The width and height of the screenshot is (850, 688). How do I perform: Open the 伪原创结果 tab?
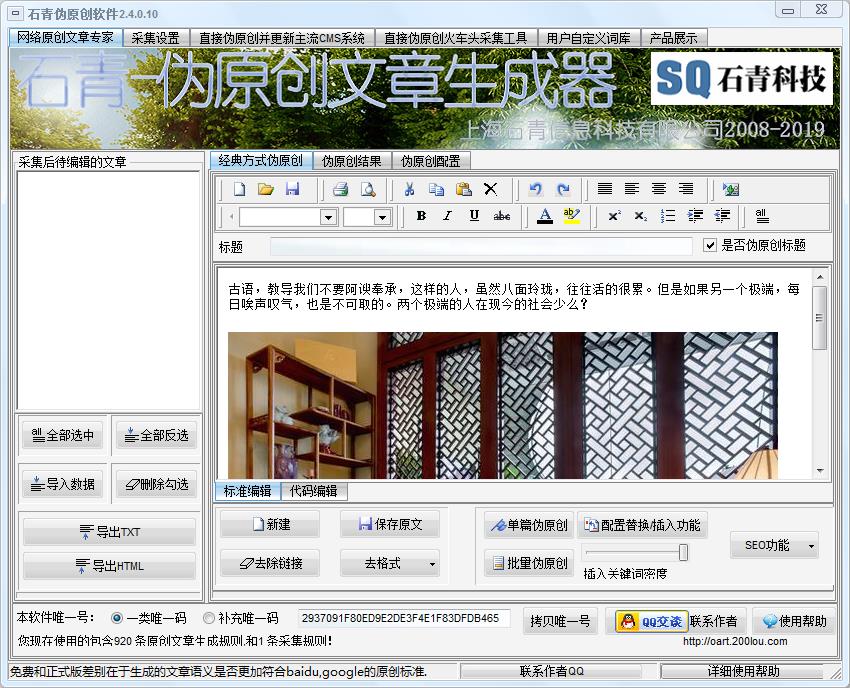(x=351, y=161)
